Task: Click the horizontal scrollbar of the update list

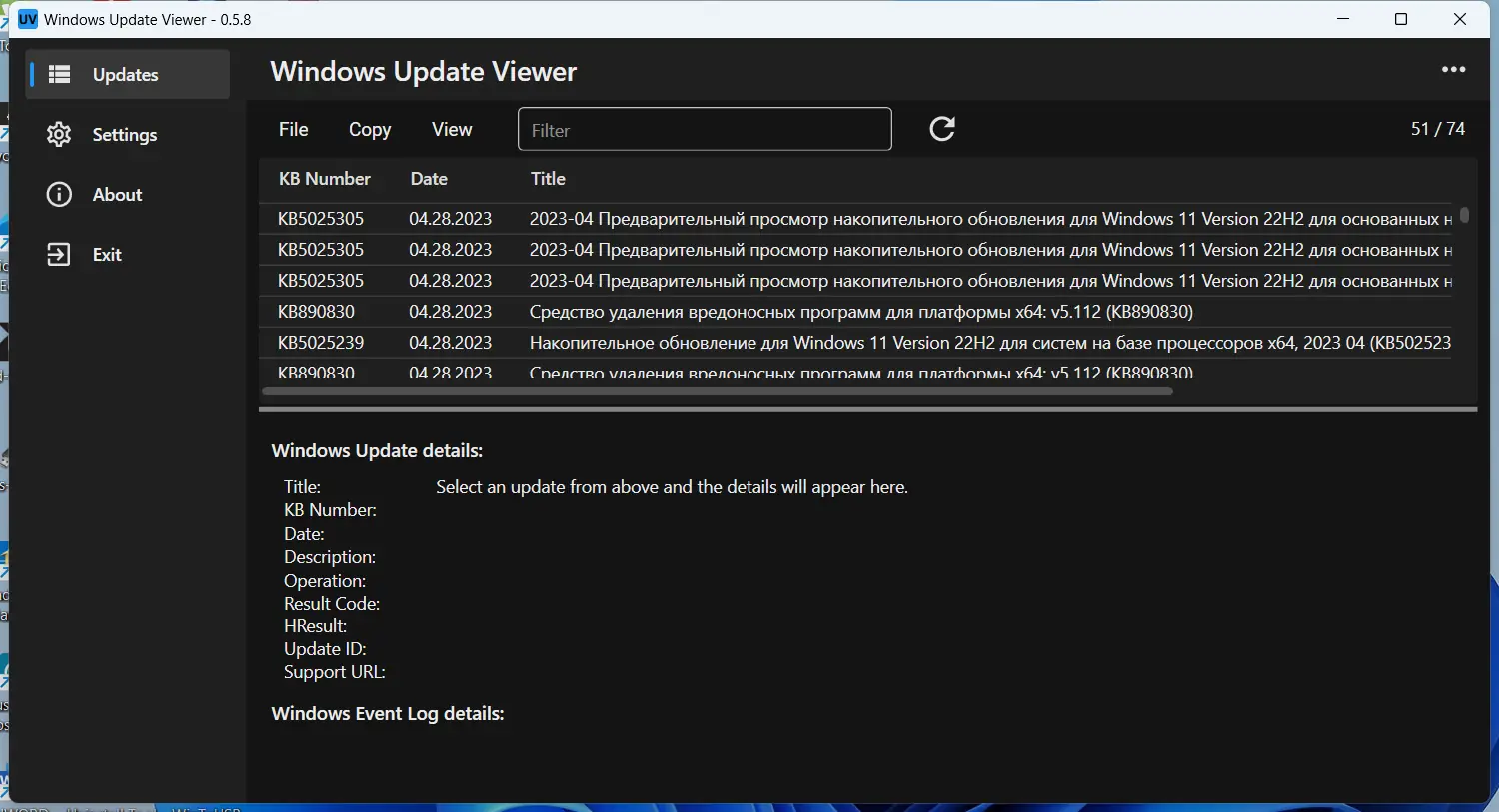Action: click(x=718, y=391)
